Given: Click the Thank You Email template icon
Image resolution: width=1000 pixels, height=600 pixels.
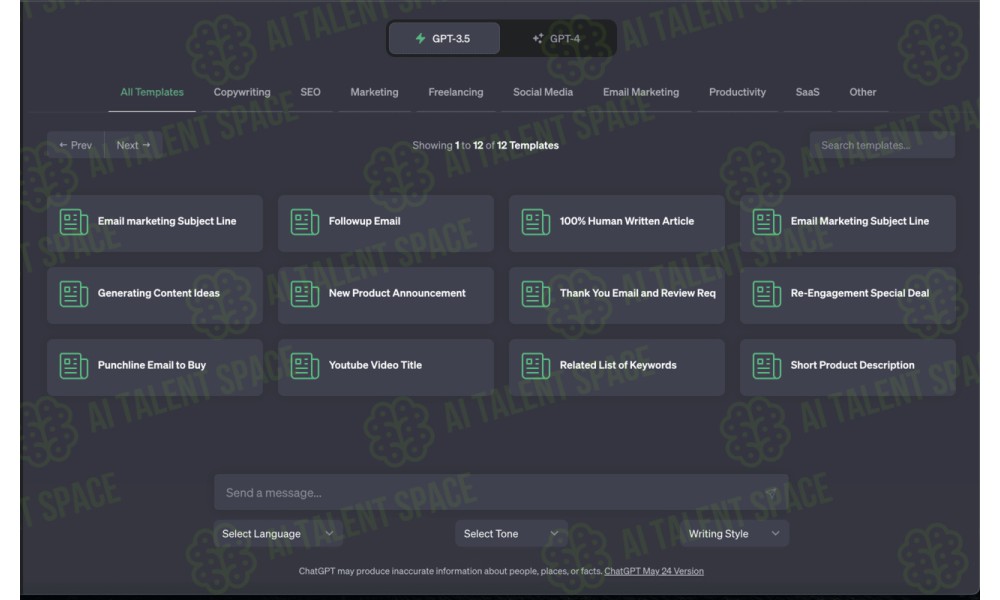Looking at the screenshot, I should [536, 294].
